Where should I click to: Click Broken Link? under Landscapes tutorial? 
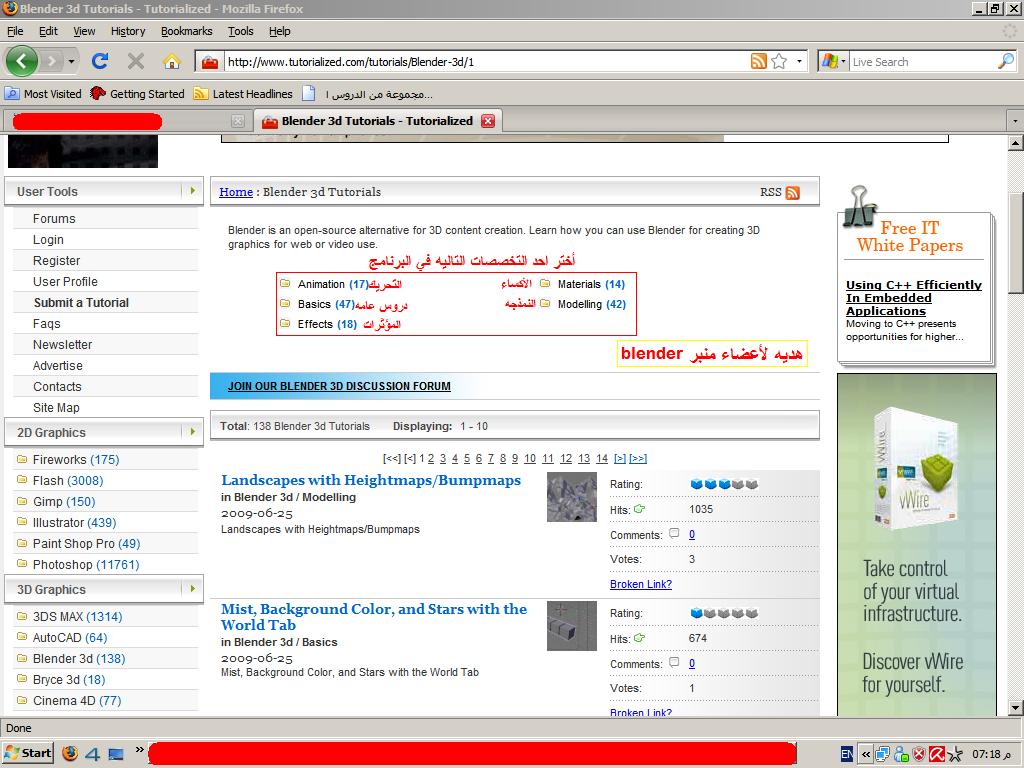coord(641,584)
